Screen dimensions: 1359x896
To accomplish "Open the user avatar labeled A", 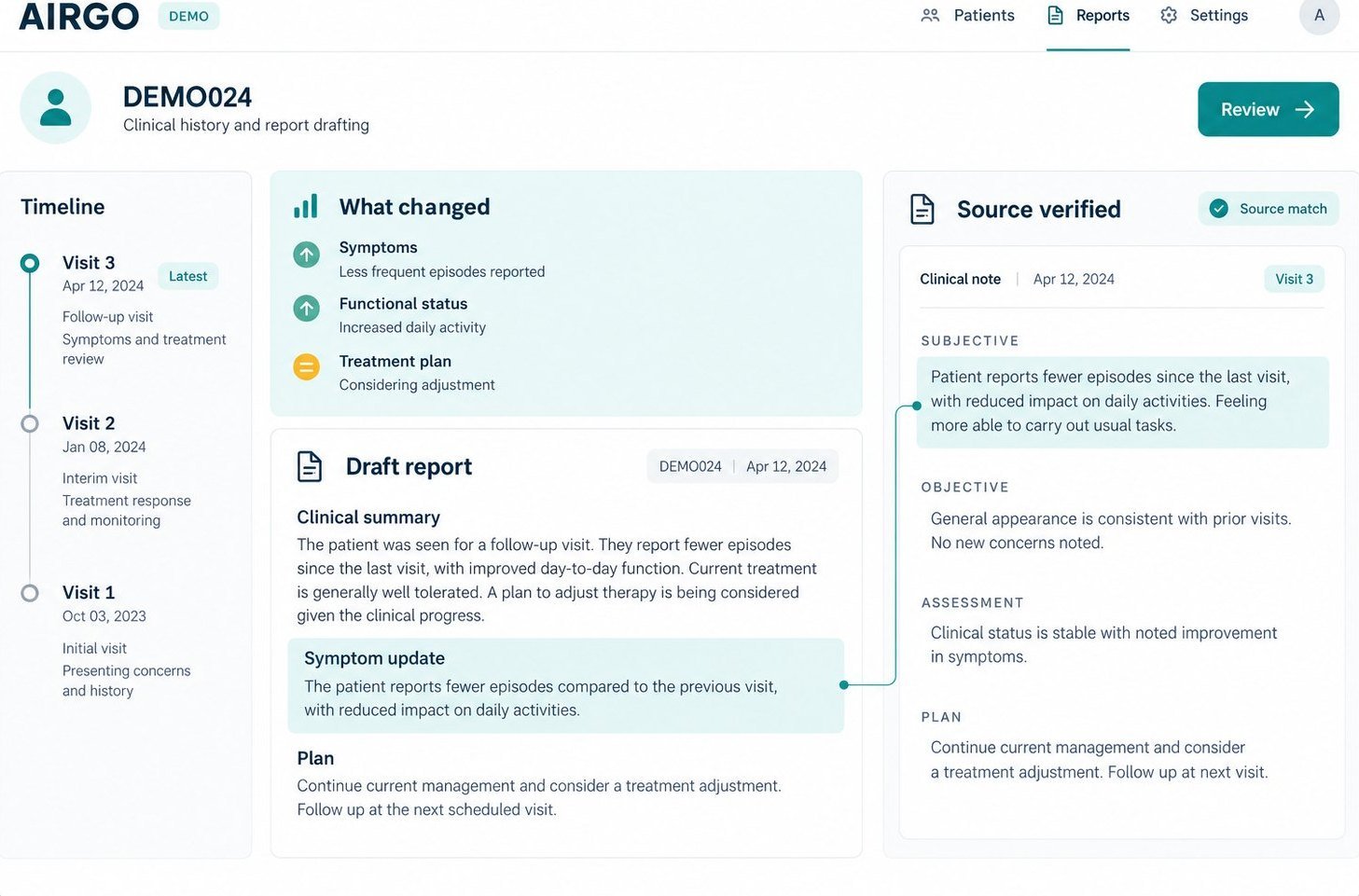I will (x=1319, y=16).
